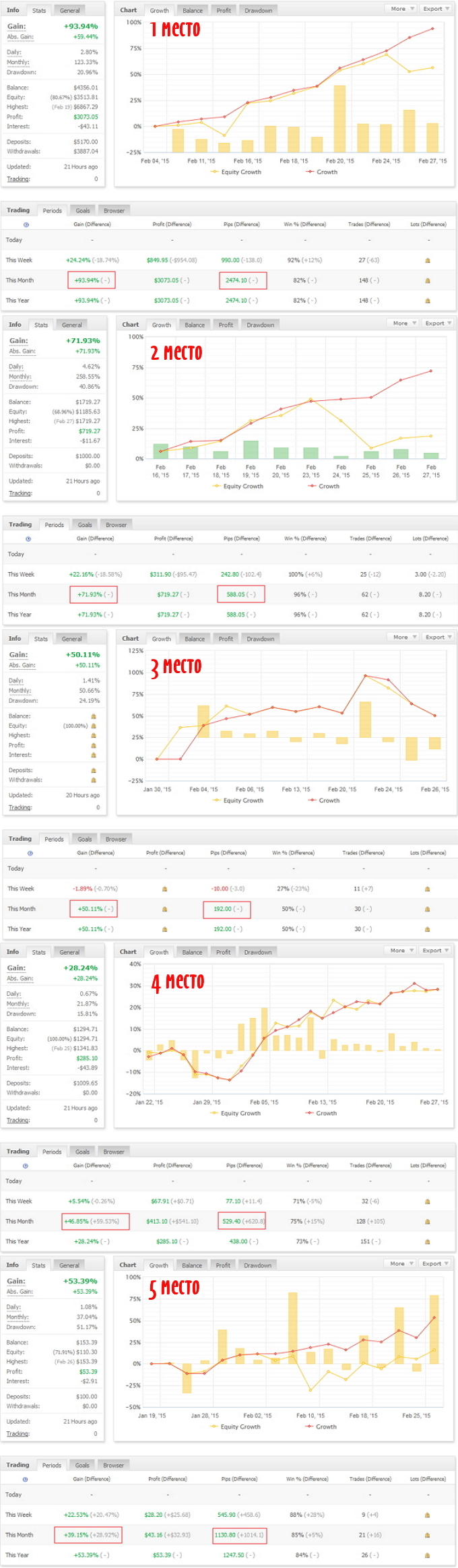Click the This Week profit lock icon in +50.11% table
This screenshot has height=1568, width=458.
[x=165, y=889]
